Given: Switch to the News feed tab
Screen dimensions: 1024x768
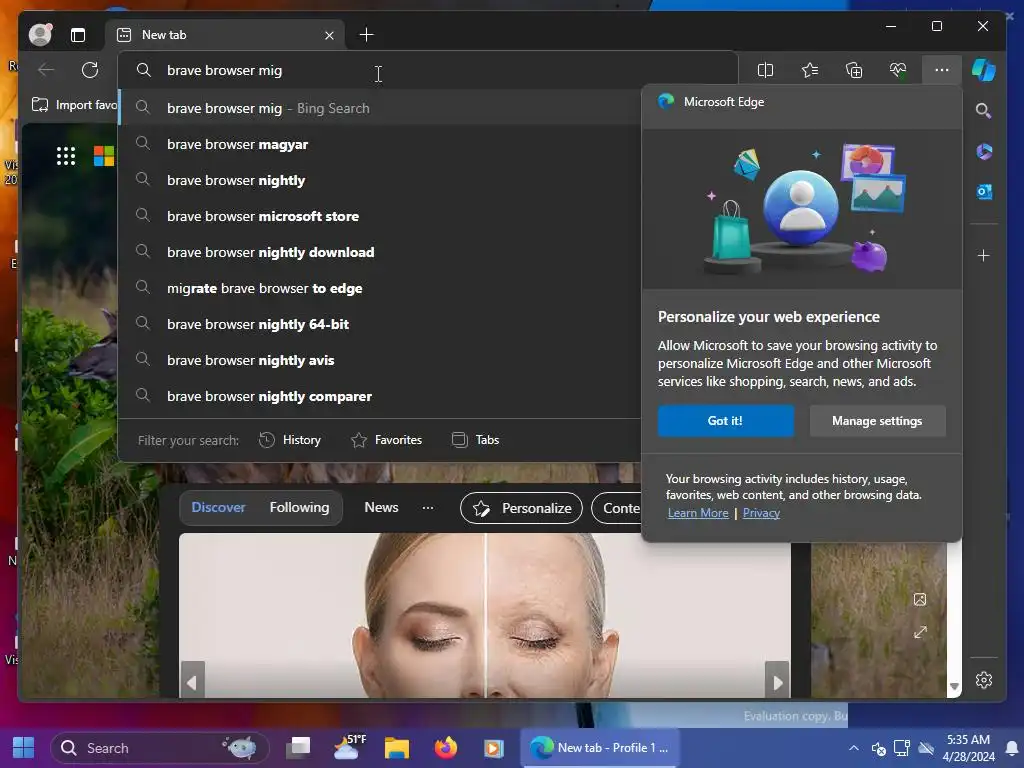Looking at the screenshot, I should [x=381, y=507].
